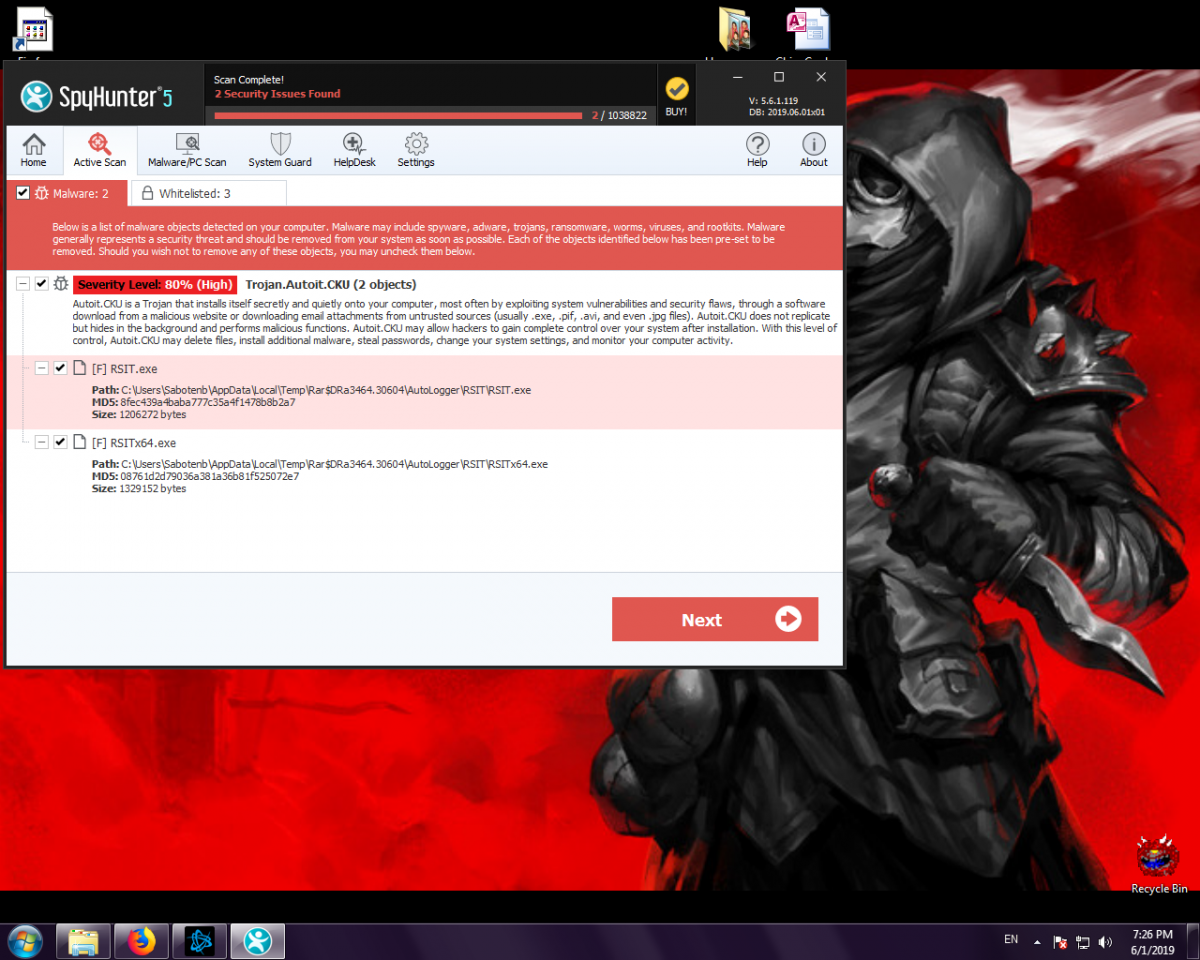Select the Active Scan toolbar button
The width and height of the screenshot is (1200, 960).
[x=99, y=150]
